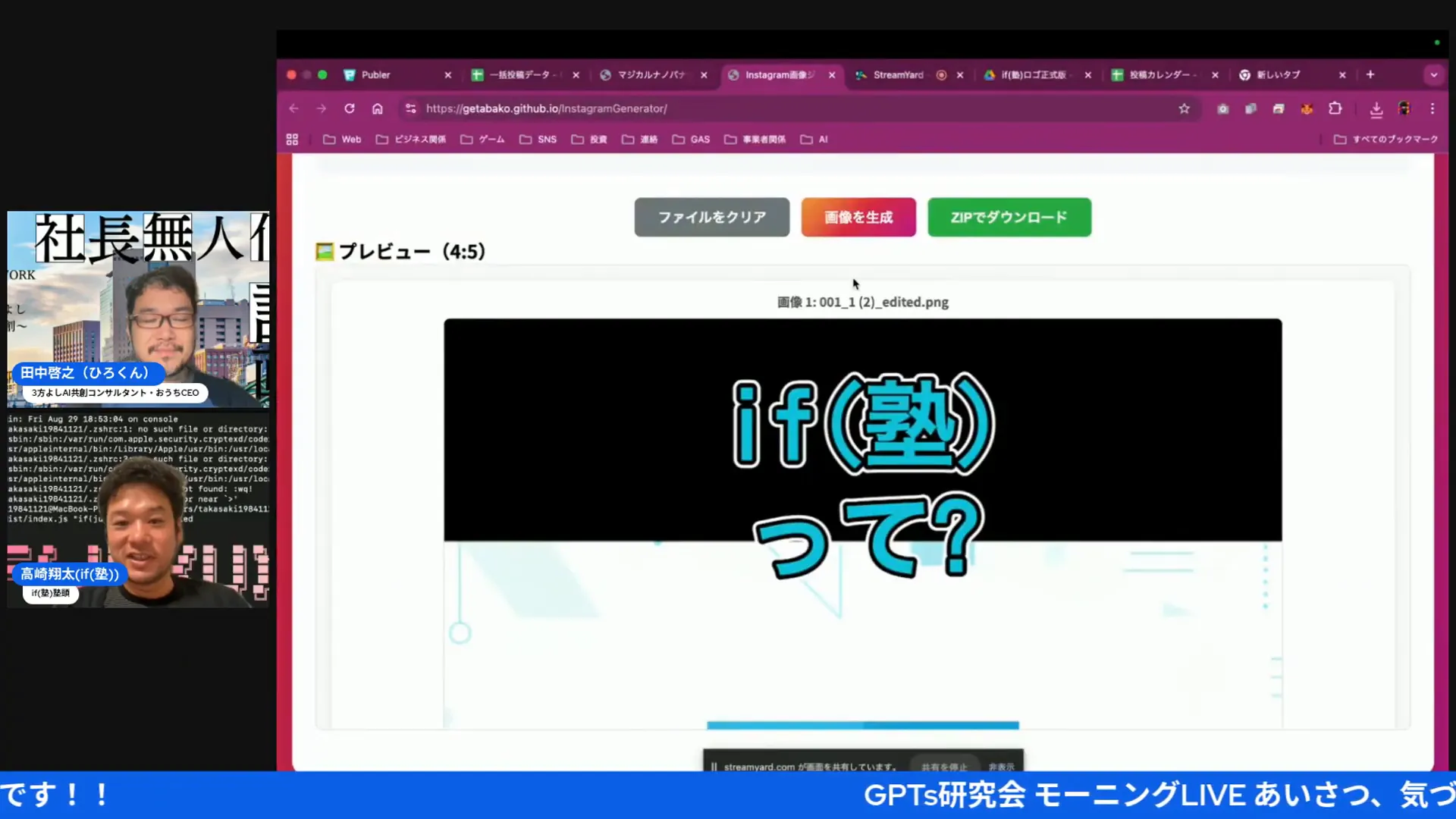This screenshot has width=1456, height=819.
Task: Stop screen sharing via 共有を停止
Action: [945, 767]
